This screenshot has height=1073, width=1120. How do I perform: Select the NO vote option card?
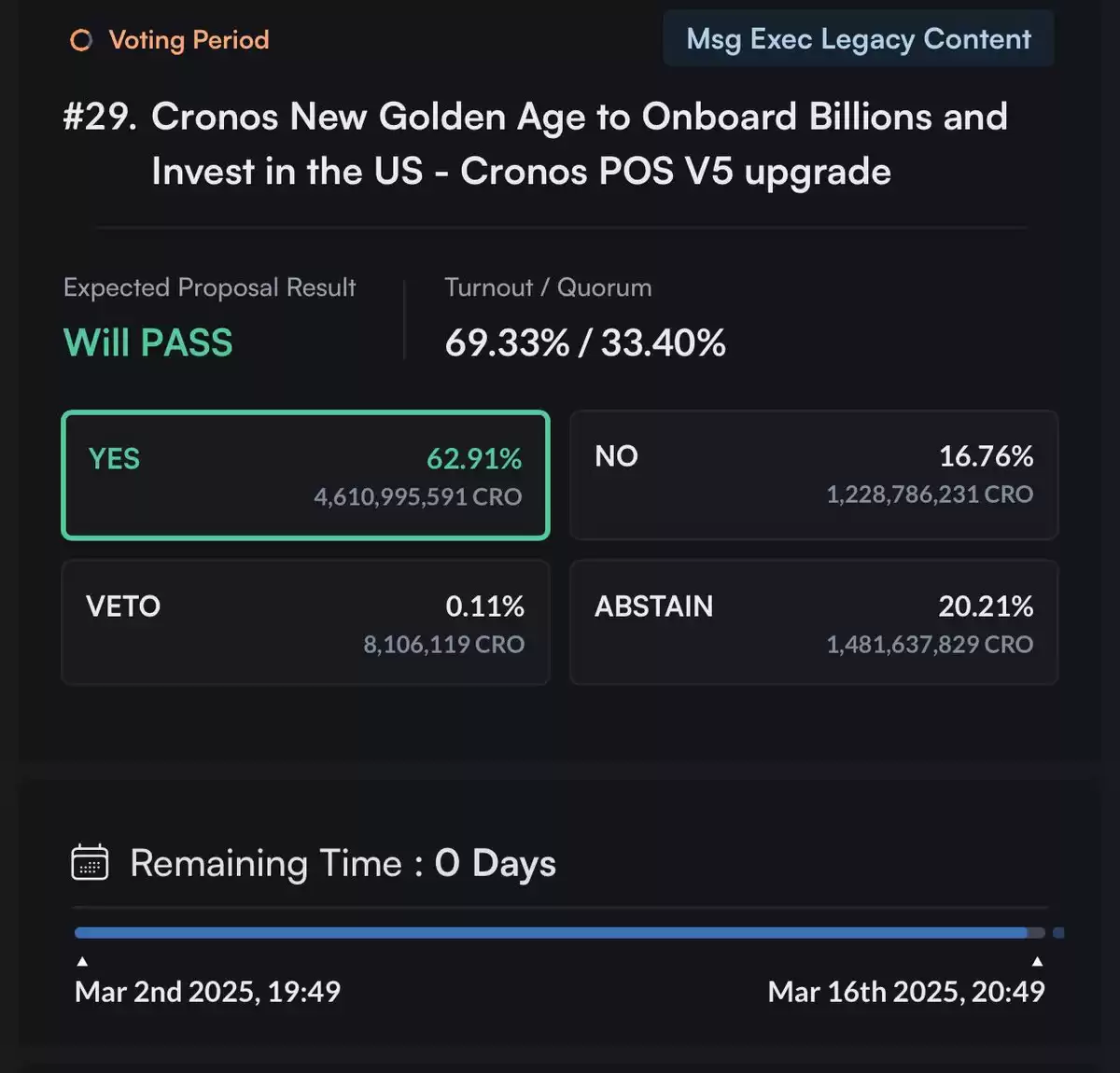tap(814, 475)
